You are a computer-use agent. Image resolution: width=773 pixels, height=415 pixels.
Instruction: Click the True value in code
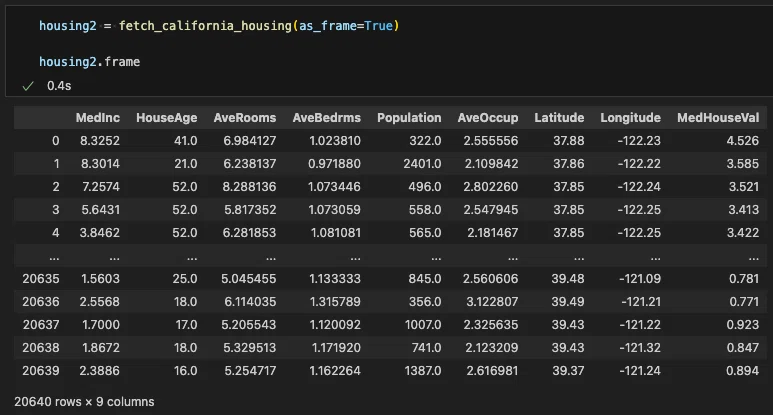pyautogui.click(x=378, y=26)
